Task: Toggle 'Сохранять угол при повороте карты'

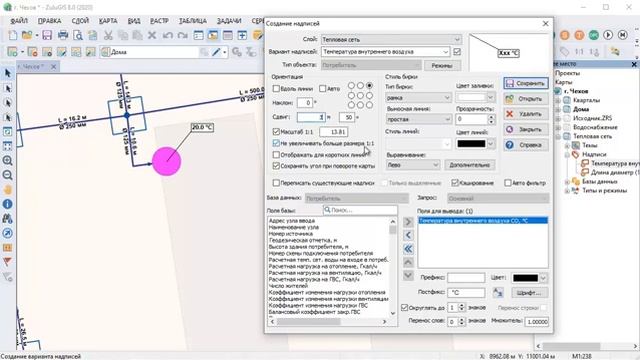Action: 276,166
